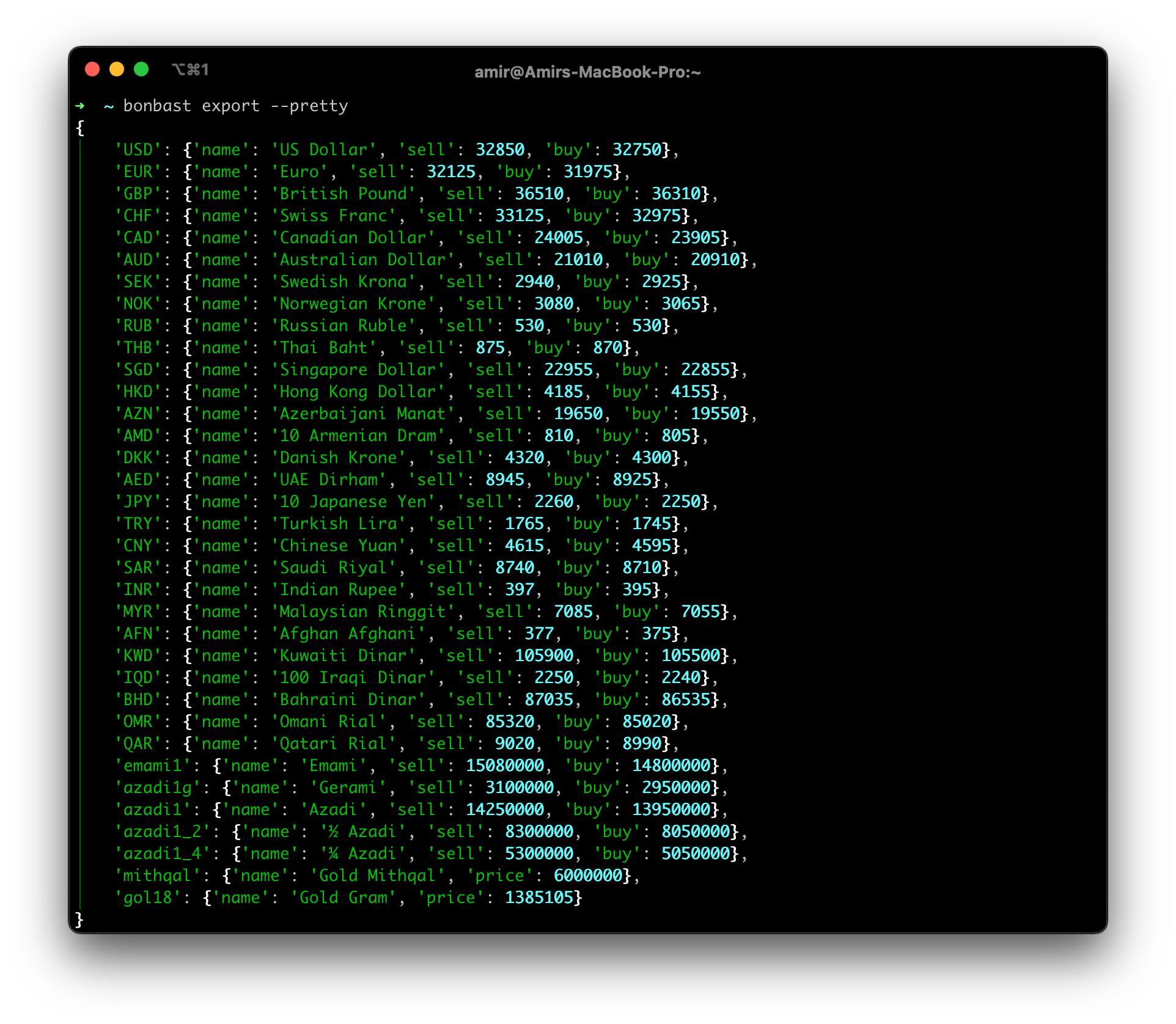Click the Kuwaiti Dinar sell value 105900
1176x1024 pixels.
tap(543, 656)
